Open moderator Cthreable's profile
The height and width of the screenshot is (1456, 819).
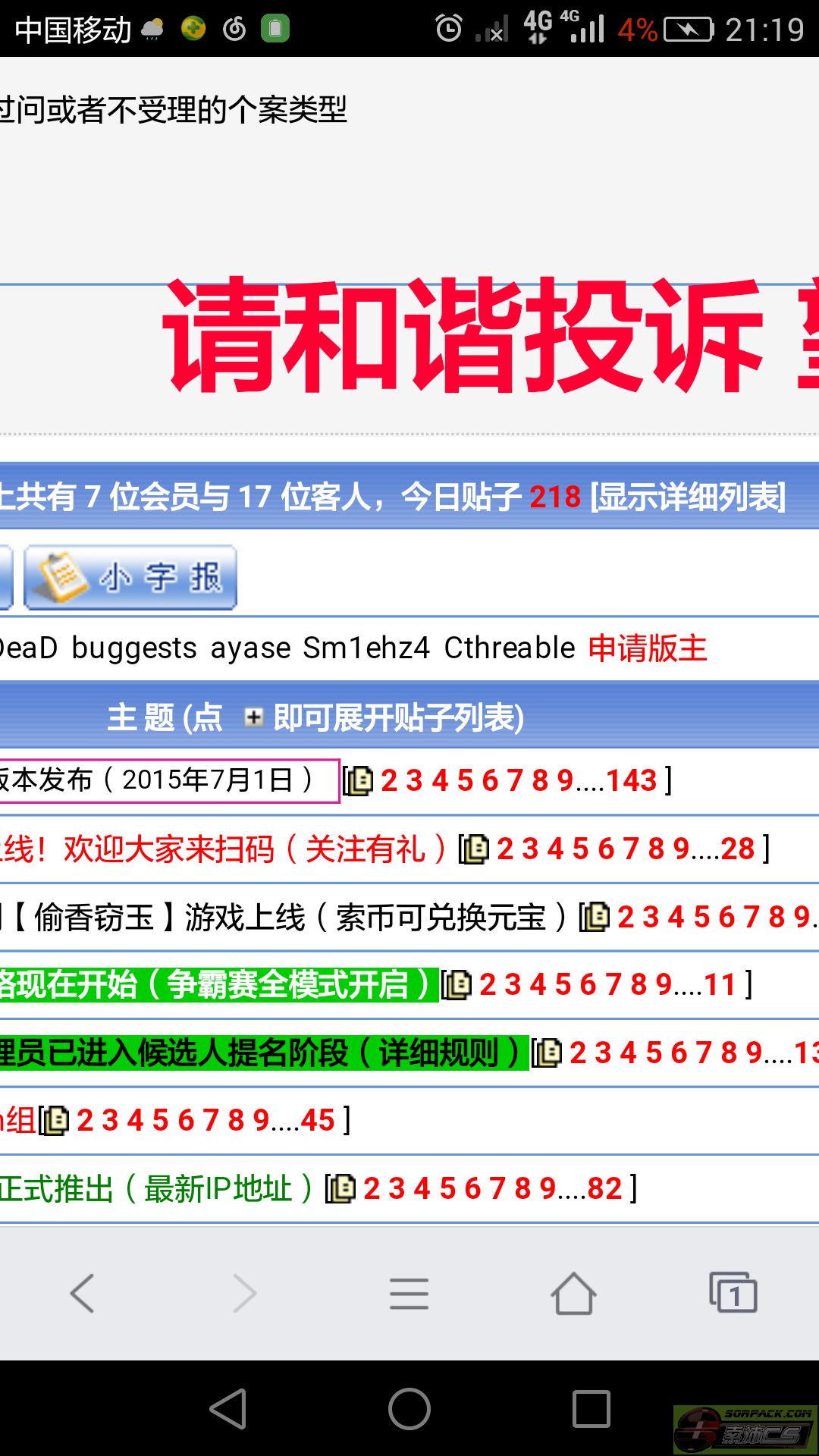(x=509, y=648)
